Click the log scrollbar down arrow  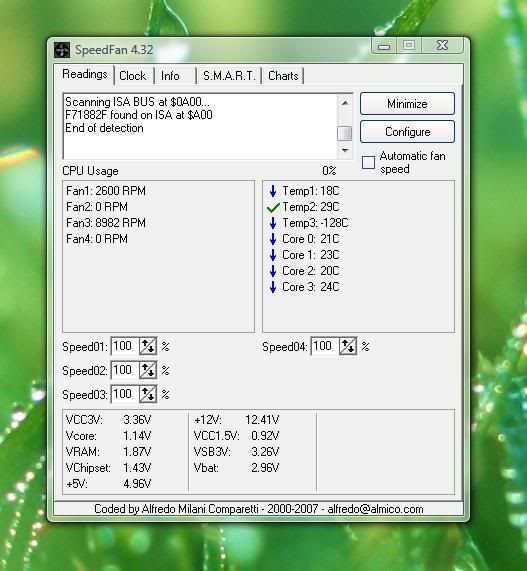[345, 150]
